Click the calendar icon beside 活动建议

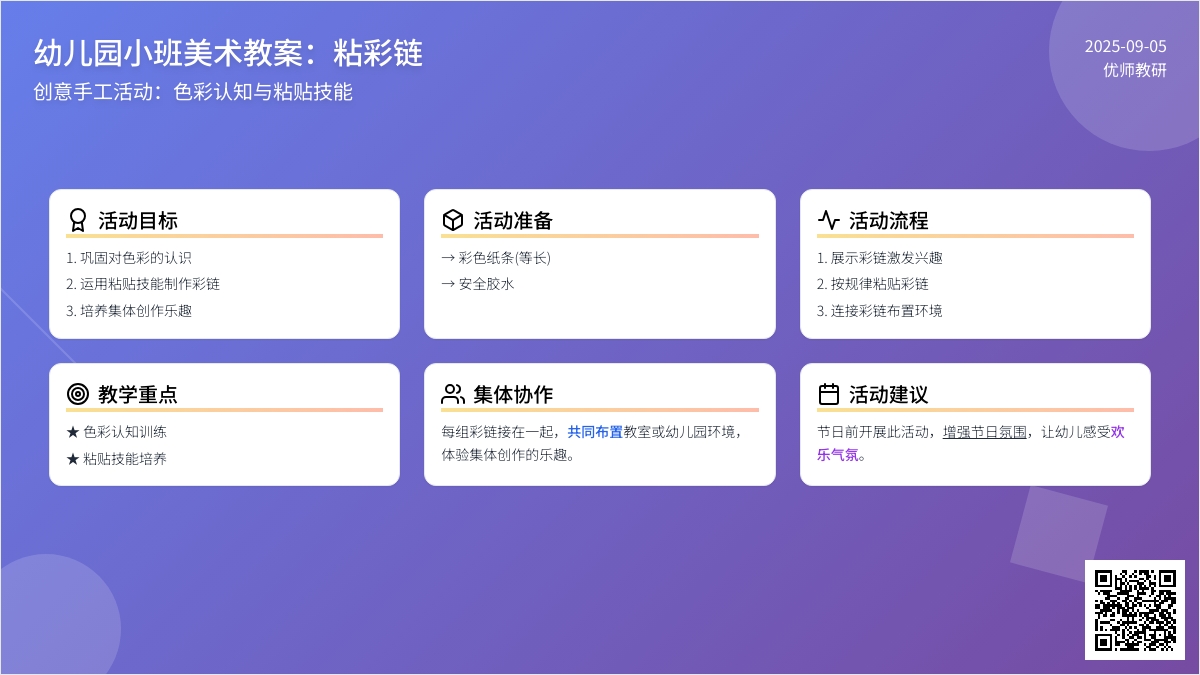click(x=829, y=394)
